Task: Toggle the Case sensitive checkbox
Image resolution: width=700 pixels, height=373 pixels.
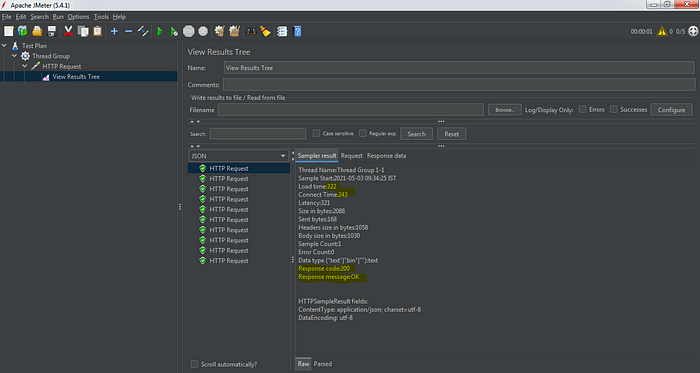Action: click(317, 133)
